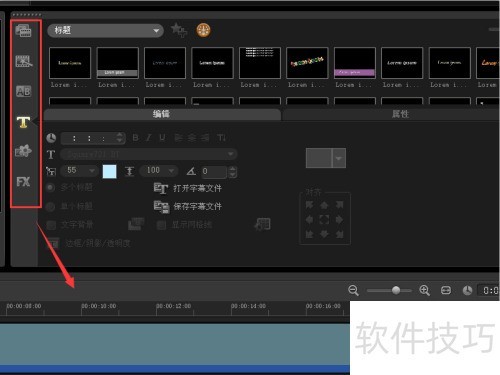Image resolution: width=500 pixels, height=375 pixels.
Task: Click the rotation angle stepper arrows
Action: tap(233, 172)
